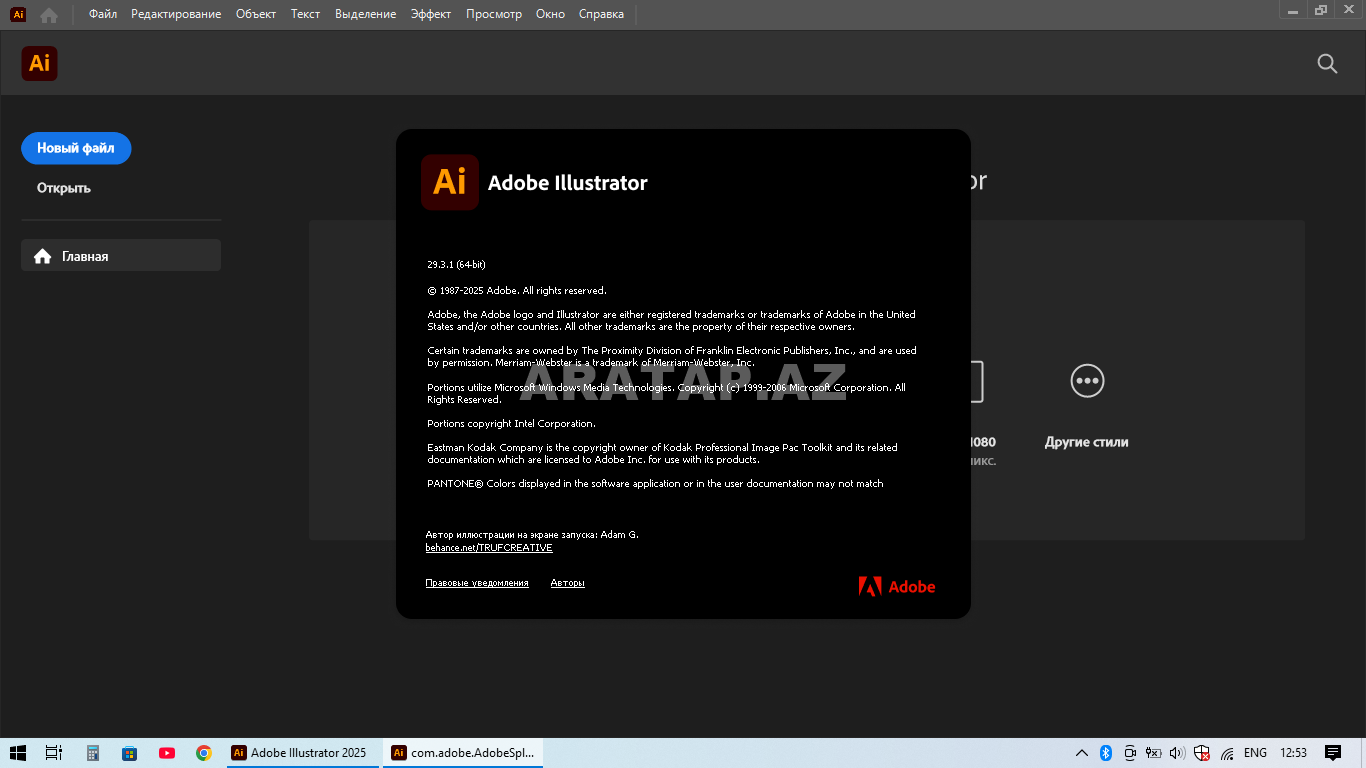Click the Illustrator home icon in the menu bar
Image resolution: width=1366 pixels, height=768 pixels.
[x=48, y=15]
